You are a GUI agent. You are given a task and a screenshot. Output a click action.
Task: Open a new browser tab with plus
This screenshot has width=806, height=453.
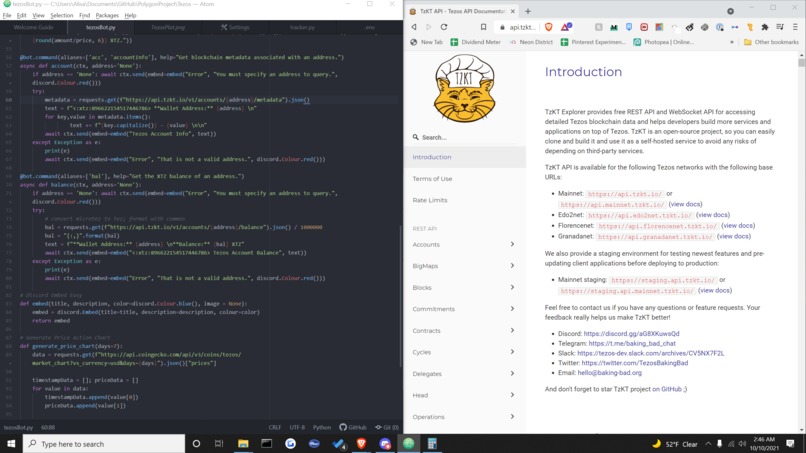point(528,11)
